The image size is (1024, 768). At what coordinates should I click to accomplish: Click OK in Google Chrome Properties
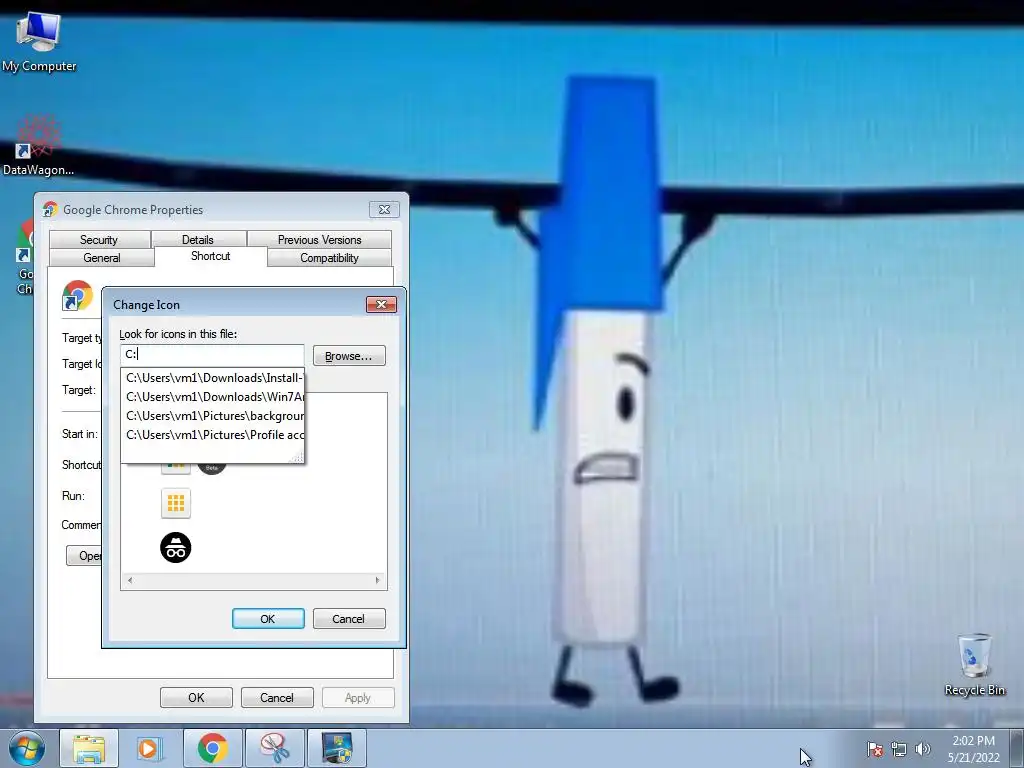coord(196,697)
